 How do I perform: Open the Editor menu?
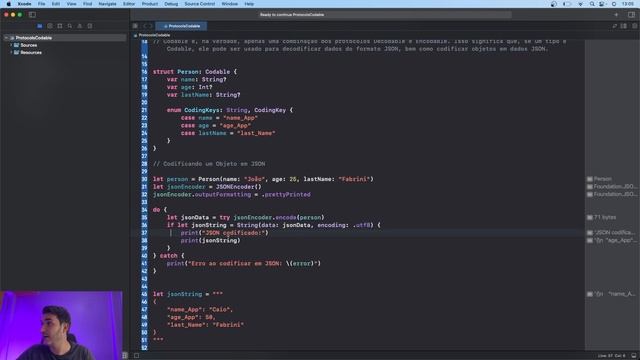129,4
